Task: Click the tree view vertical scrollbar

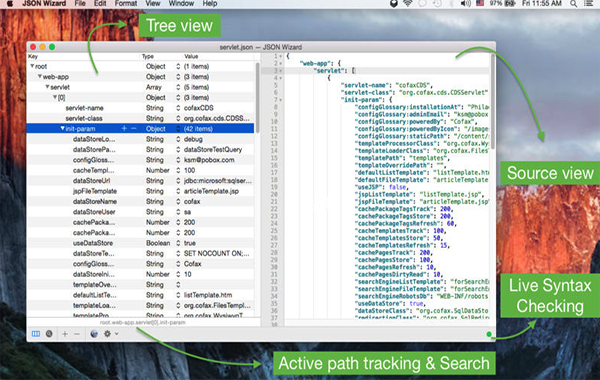Action: click(x=258, y=98)
